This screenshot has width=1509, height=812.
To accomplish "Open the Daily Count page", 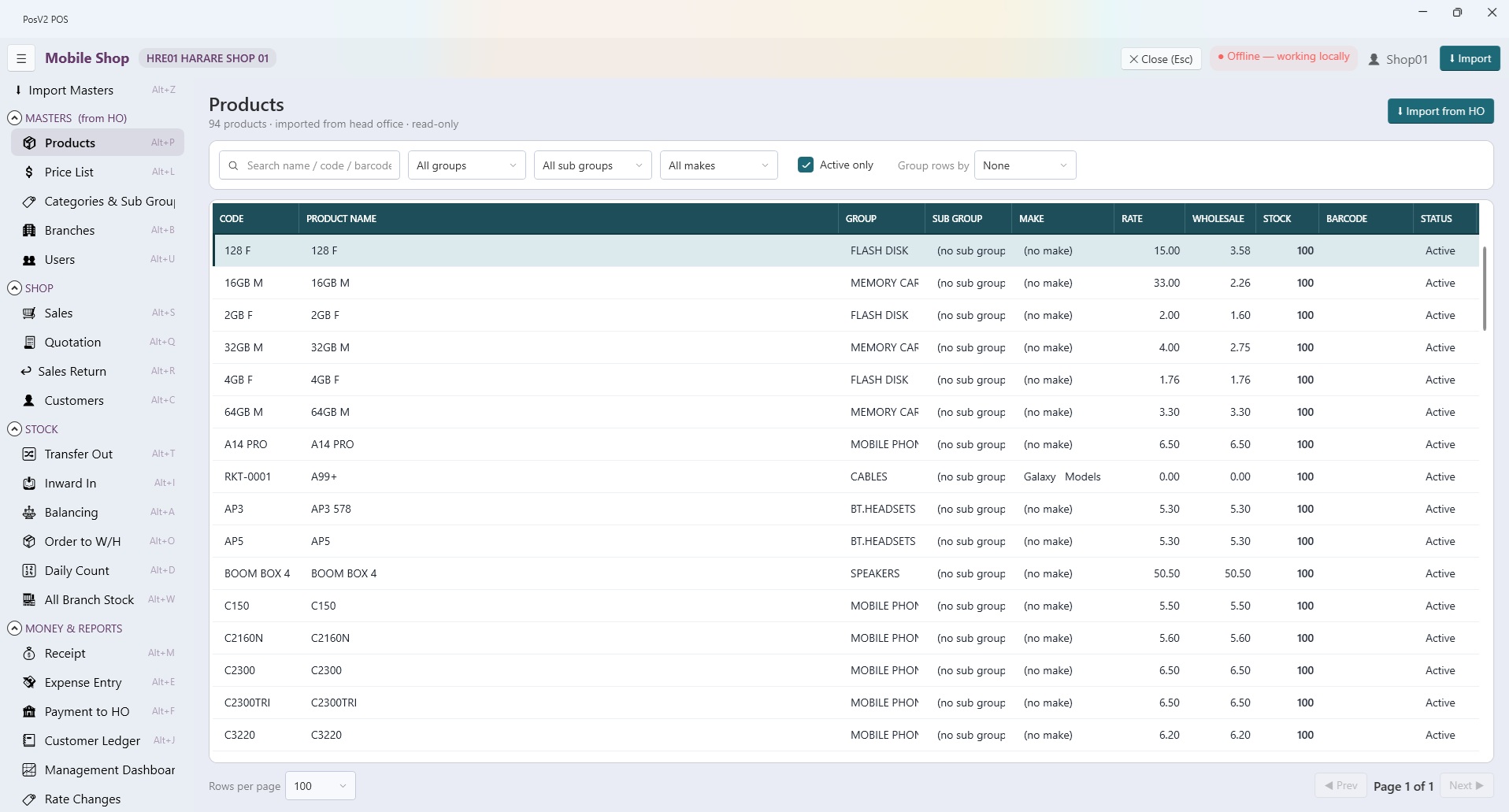I will click(98, 570).
